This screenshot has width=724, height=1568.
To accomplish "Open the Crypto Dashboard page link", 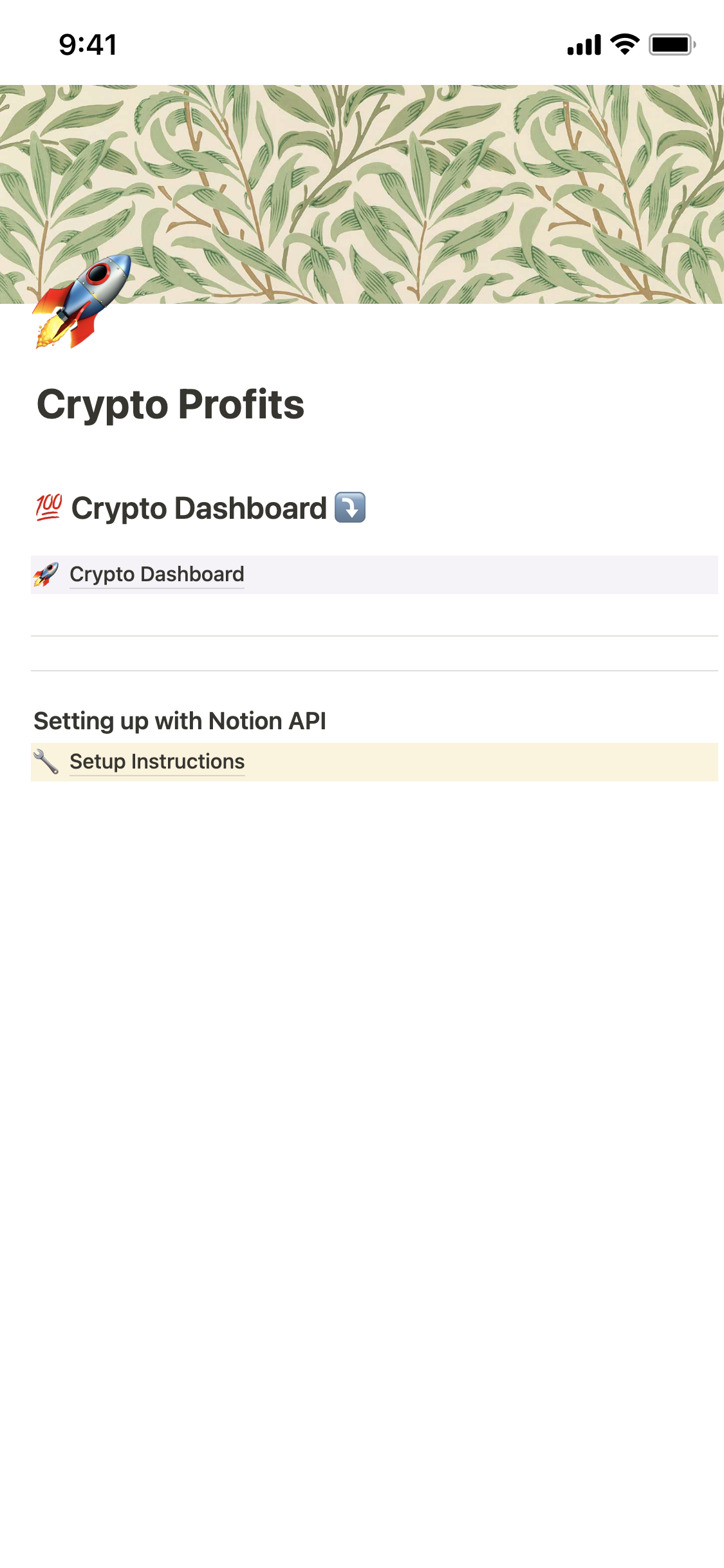I will click(157, 574).
